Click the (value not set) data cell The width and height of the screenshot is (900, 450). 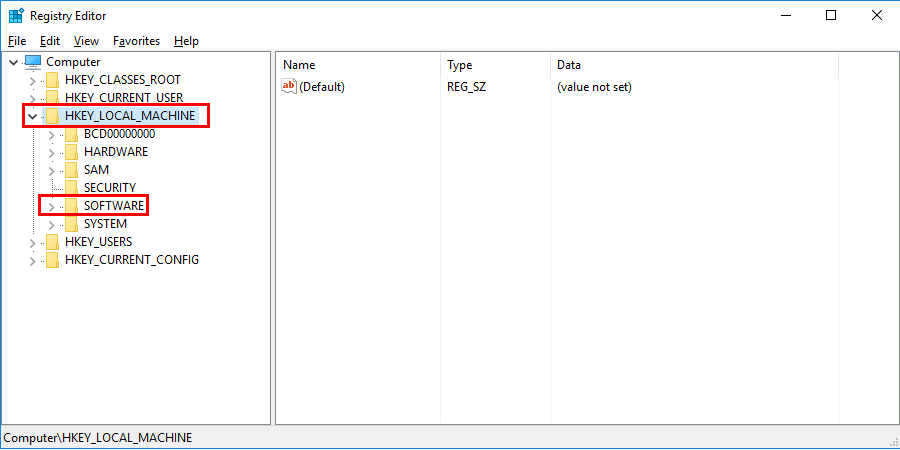[x=594, y=87]
